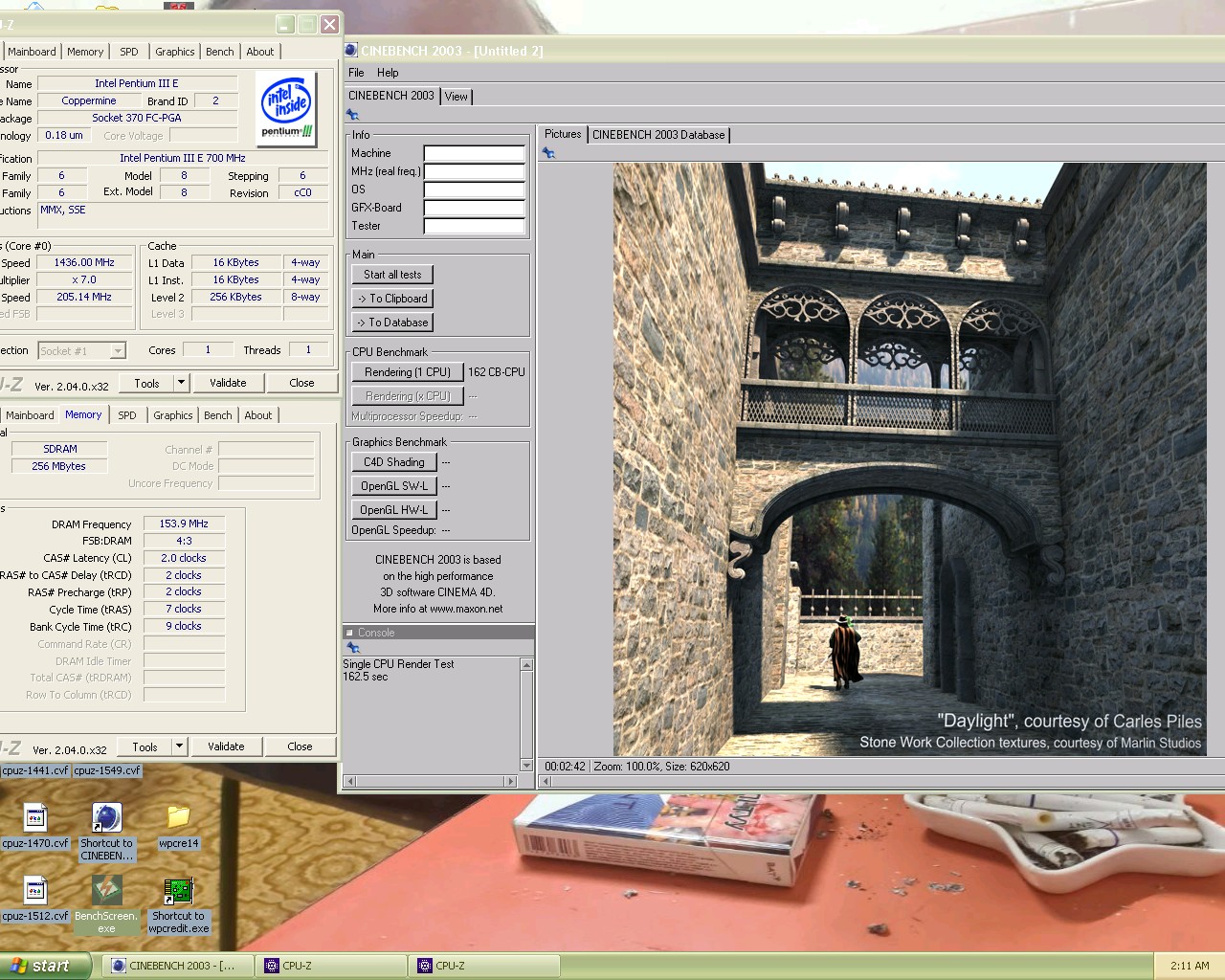This screenshot has width=1225, height=980.
Task: Open the SPD tab in upper CPU-Z window
Action: (x=129, y=52)
